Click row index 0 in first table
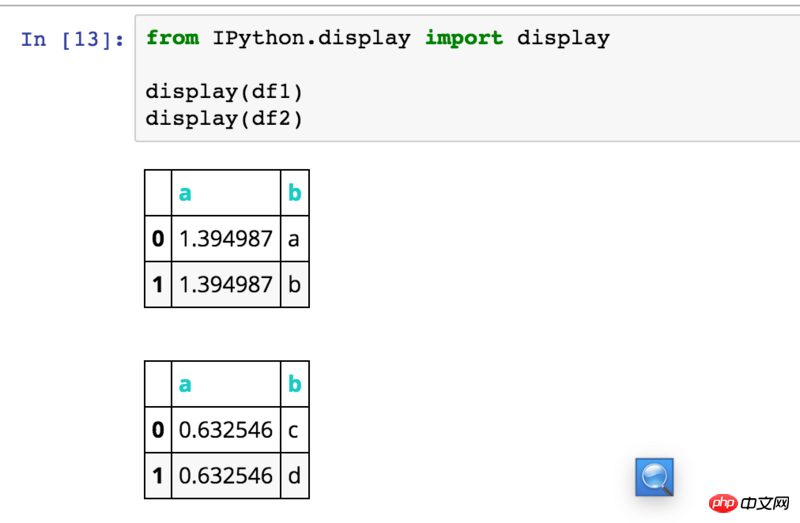 click(158, 239)
